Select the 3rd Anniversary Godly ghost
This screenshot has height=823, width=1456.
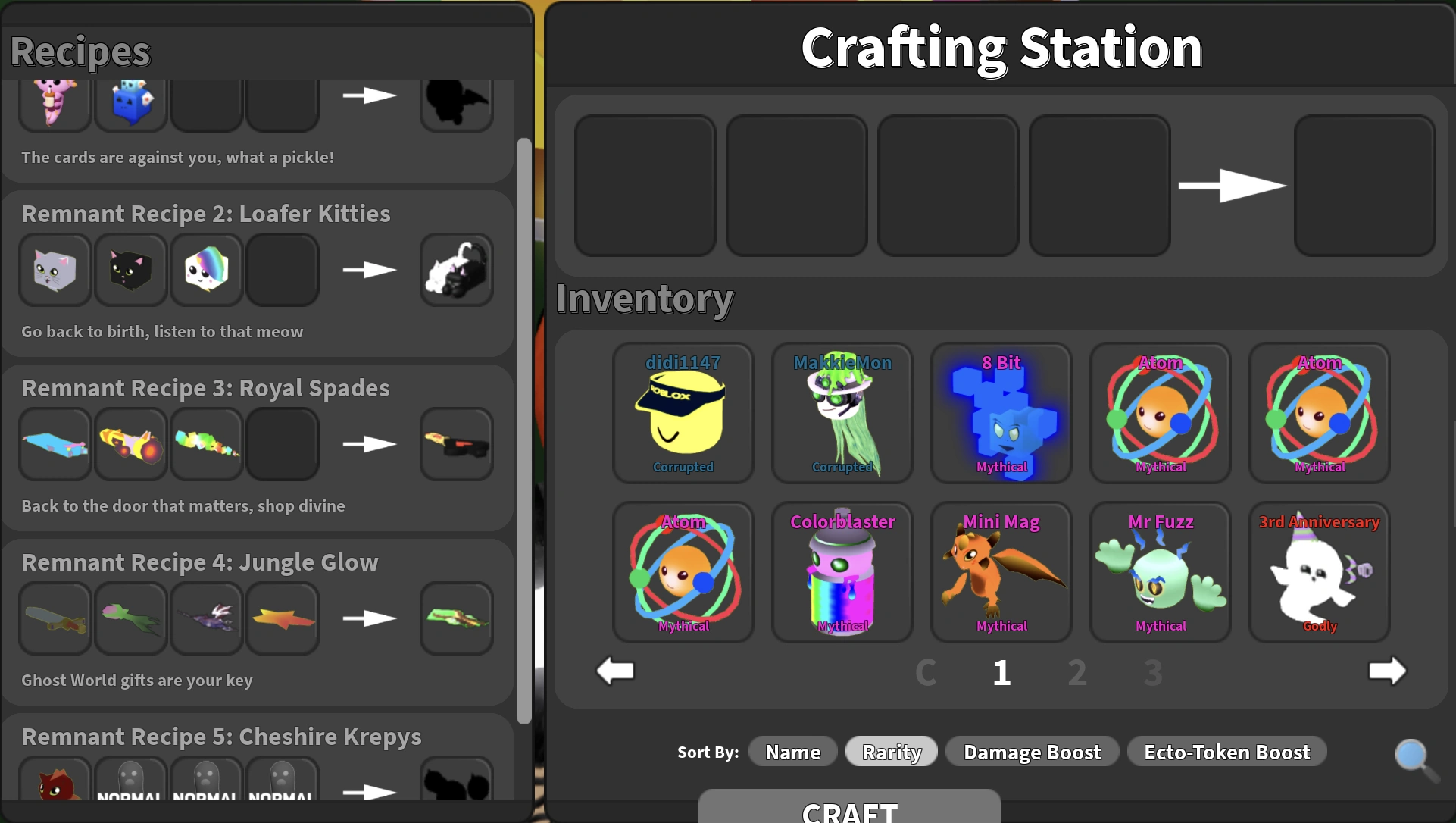[x=1319, y=572]
